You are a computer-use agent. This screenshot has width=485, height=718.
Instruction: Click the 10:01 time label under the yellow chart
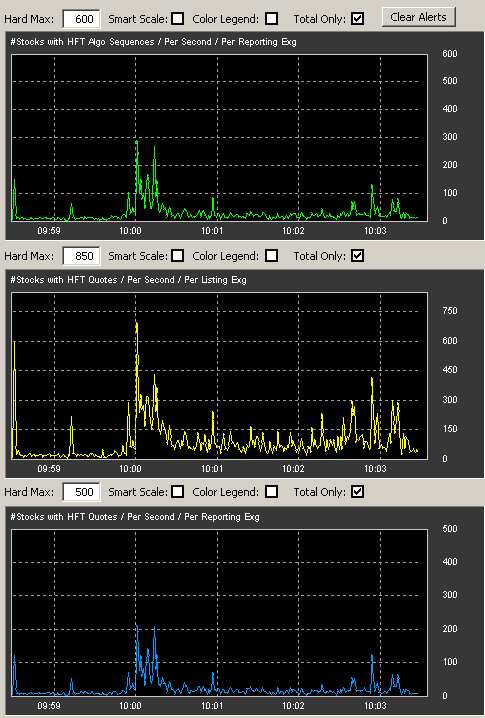coord(212,468)
